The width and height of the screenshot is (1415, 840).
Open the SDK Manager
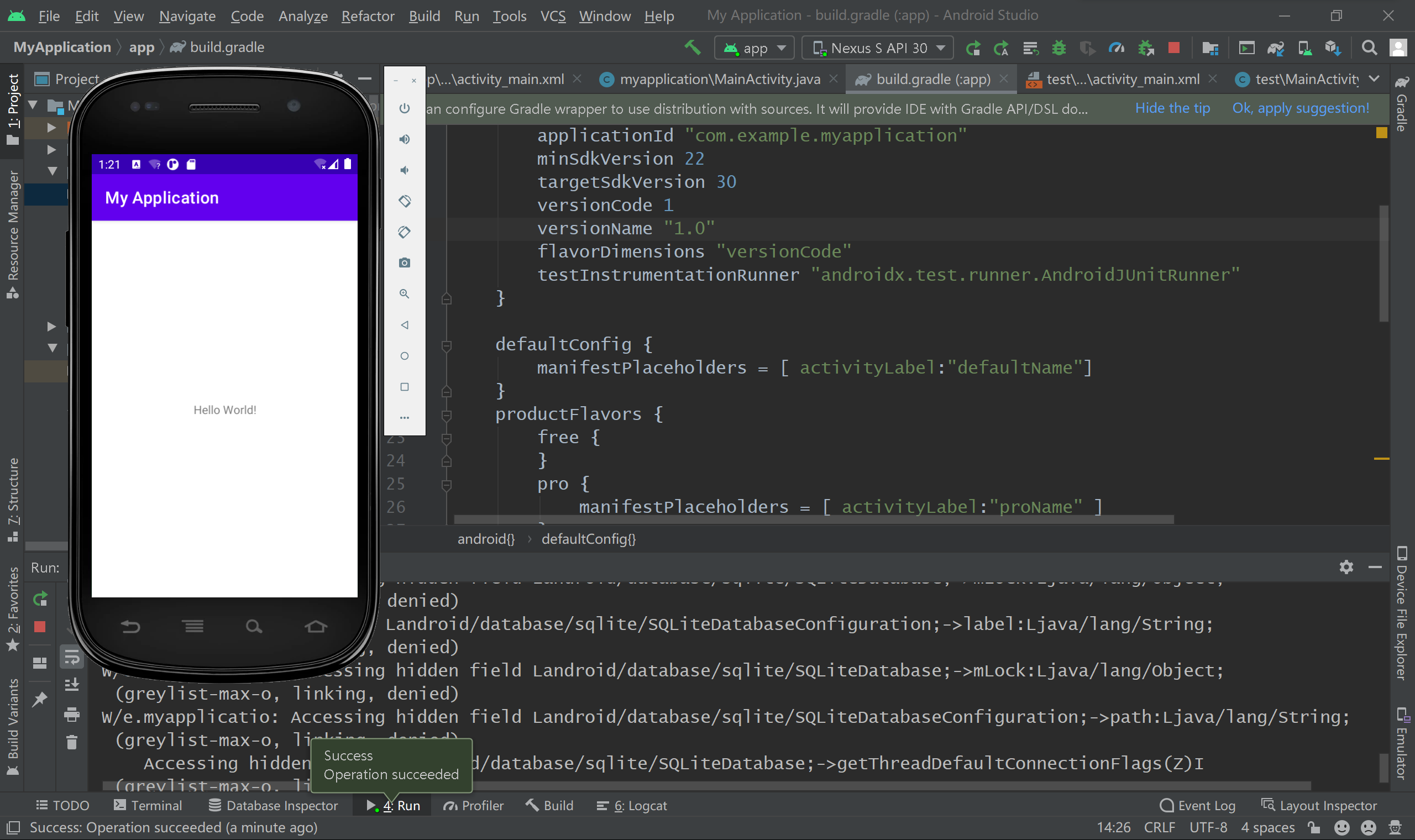coord(1333,48)
